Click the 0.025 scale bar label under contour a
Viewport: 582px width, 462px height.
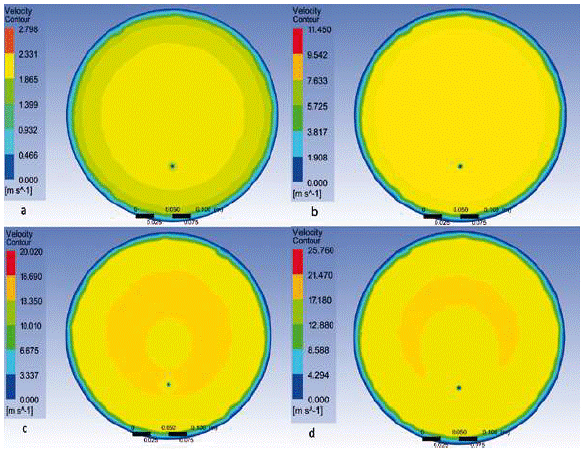coord(153,223)
